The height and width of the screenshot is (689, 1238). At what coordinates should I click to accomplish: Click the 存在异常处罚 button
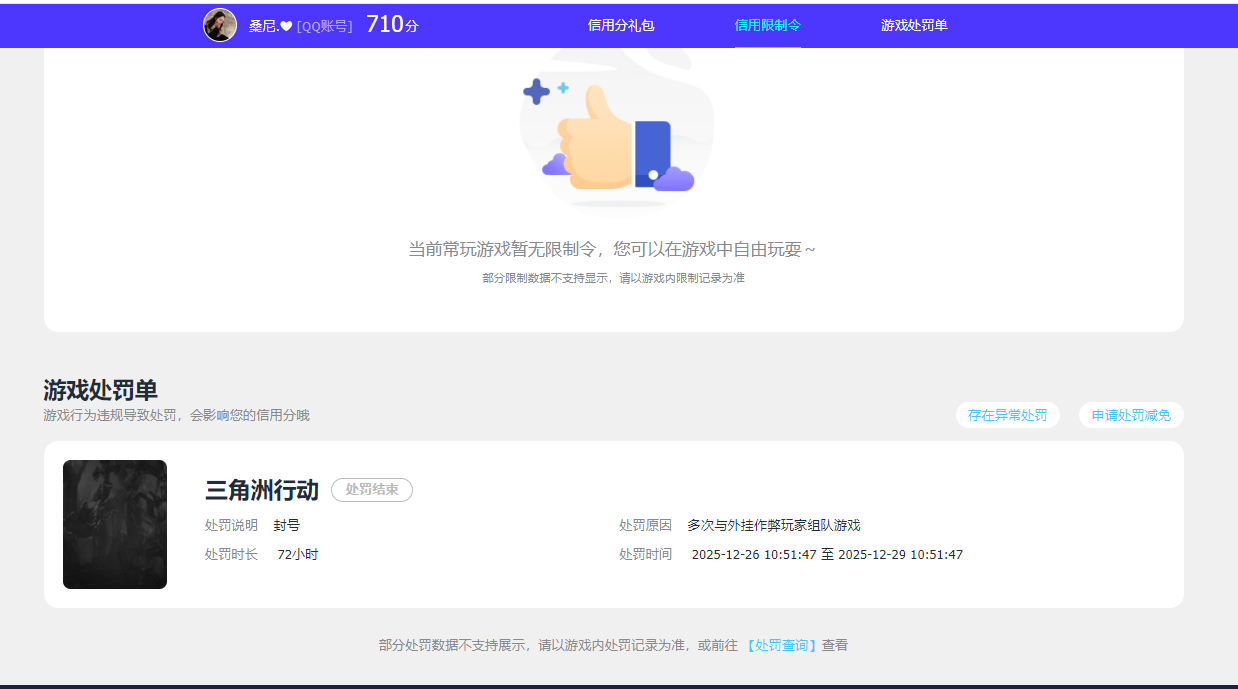pyautogui.click(x=1007, y=415)
